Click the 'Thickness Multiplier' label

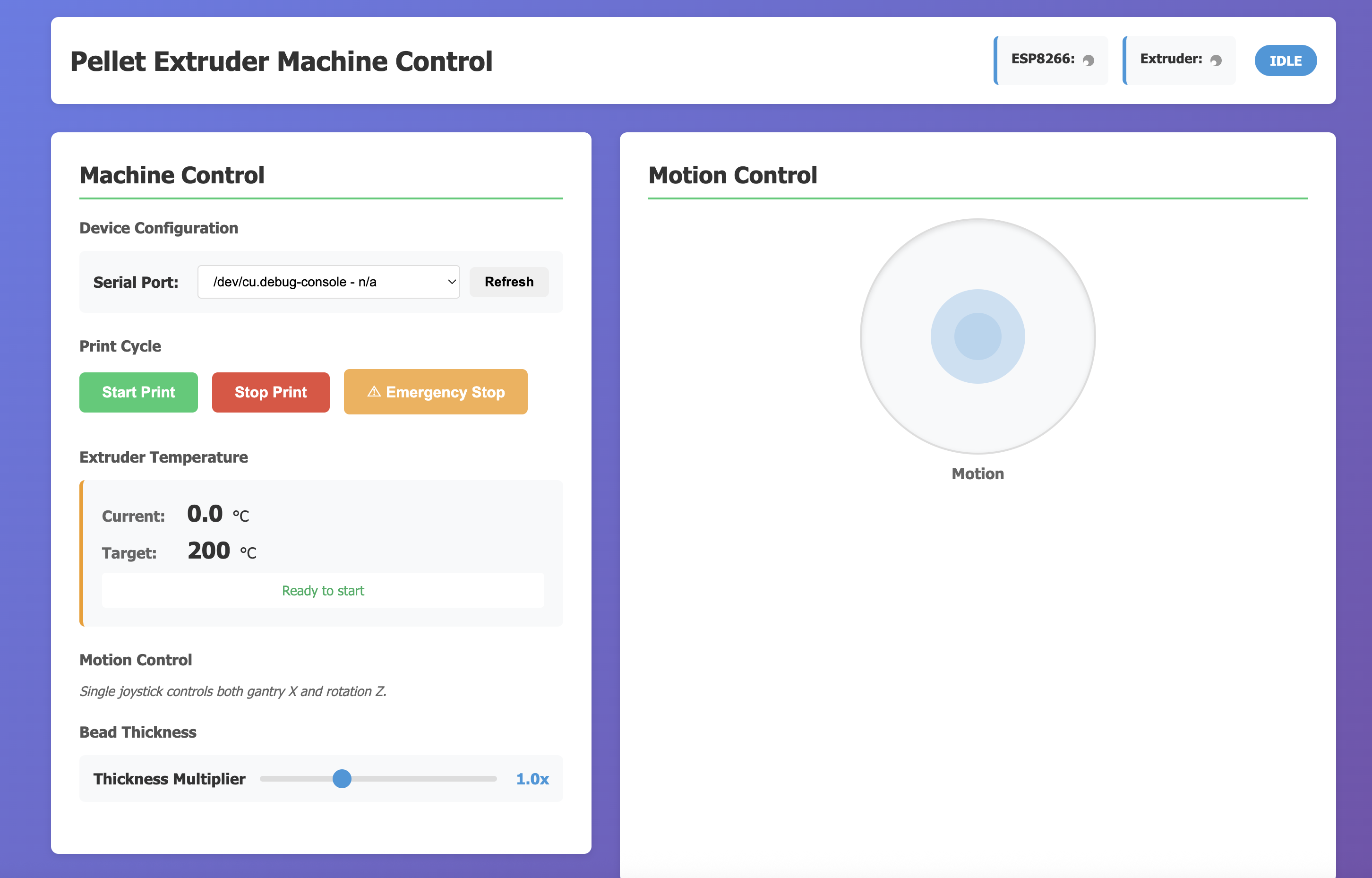click(169, 779)
